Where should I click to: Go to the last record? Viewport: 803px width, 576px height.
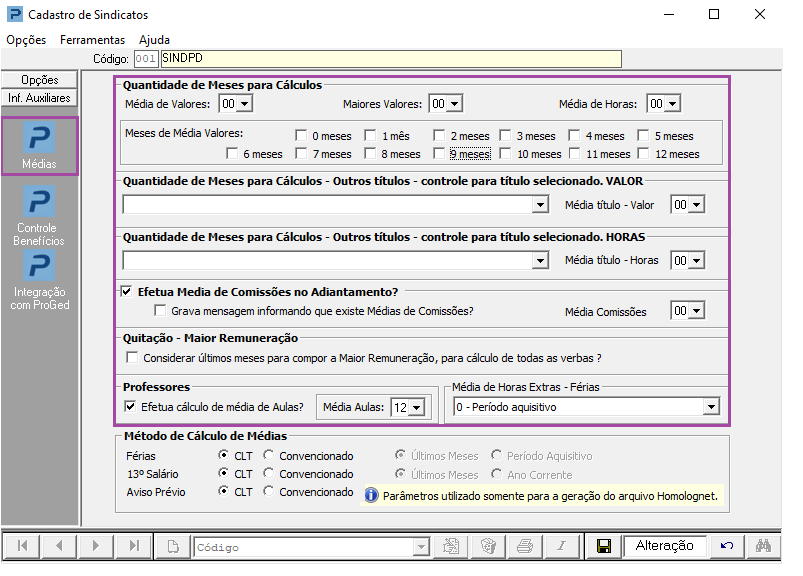(x=134, y=546)
